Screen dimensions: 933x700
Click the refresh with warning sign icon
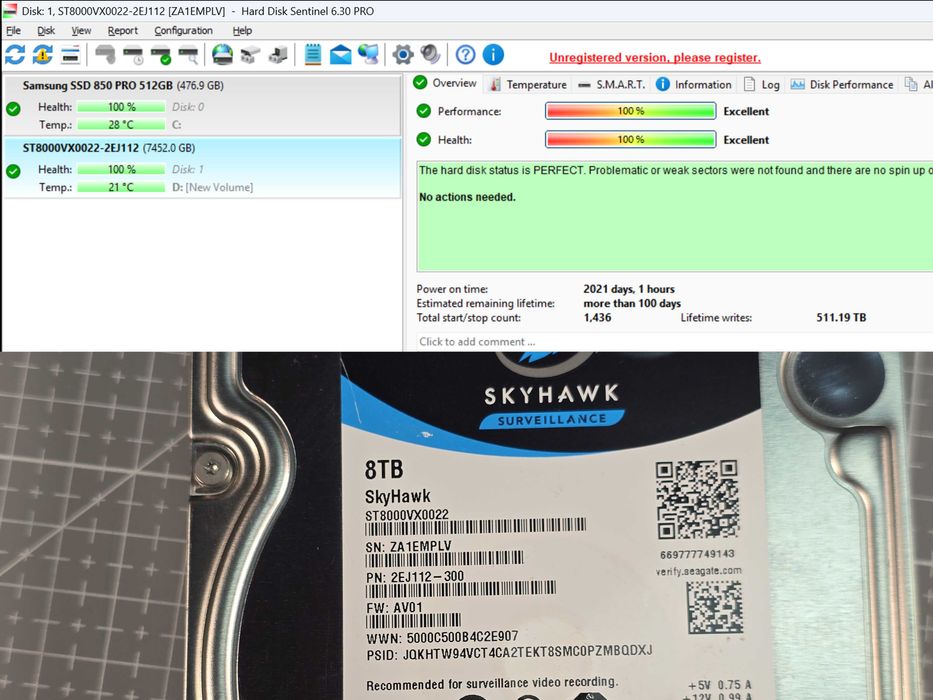coord(42,55)
